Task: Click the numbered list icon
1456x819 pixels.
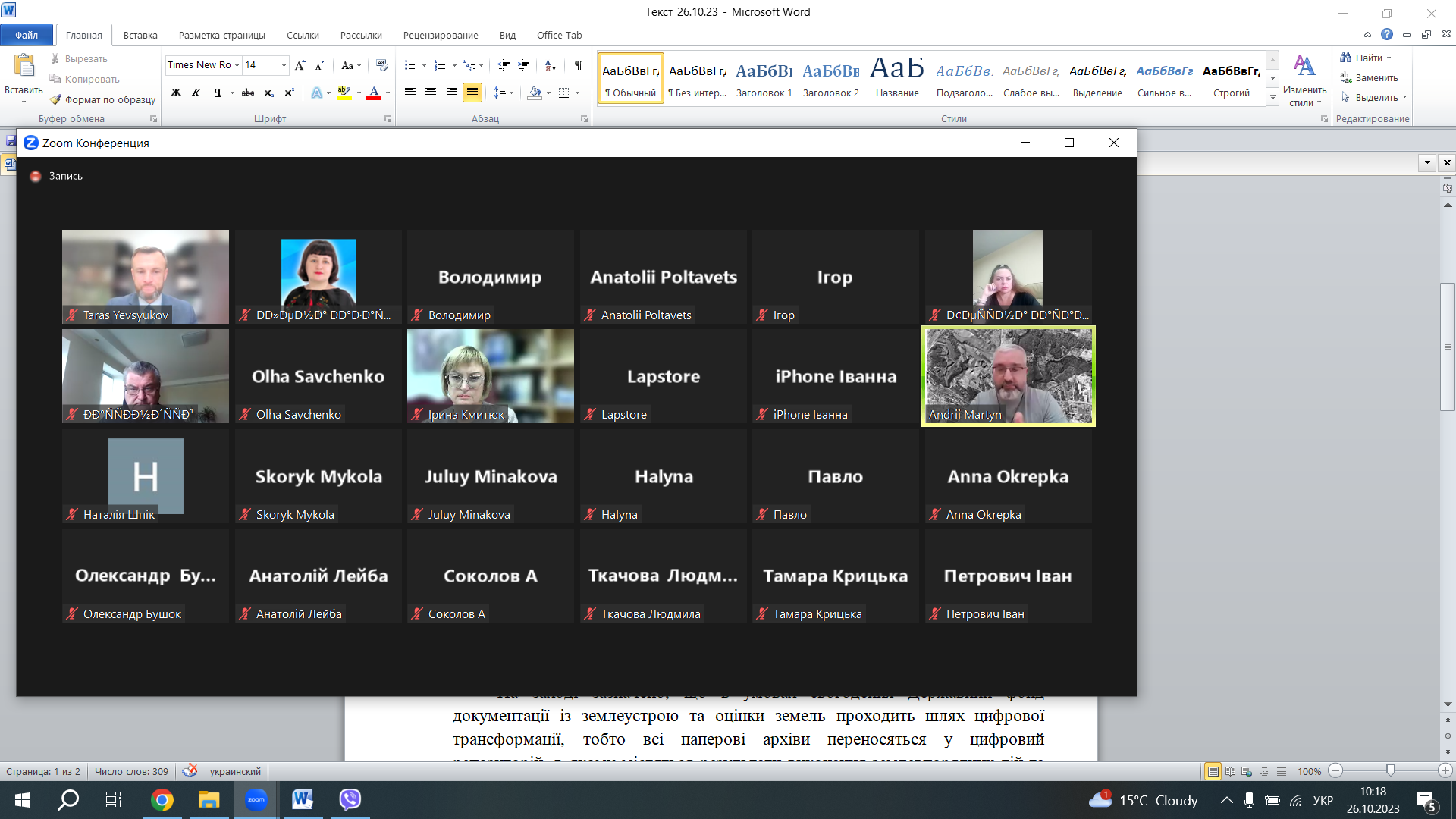Action: [440, 65]
